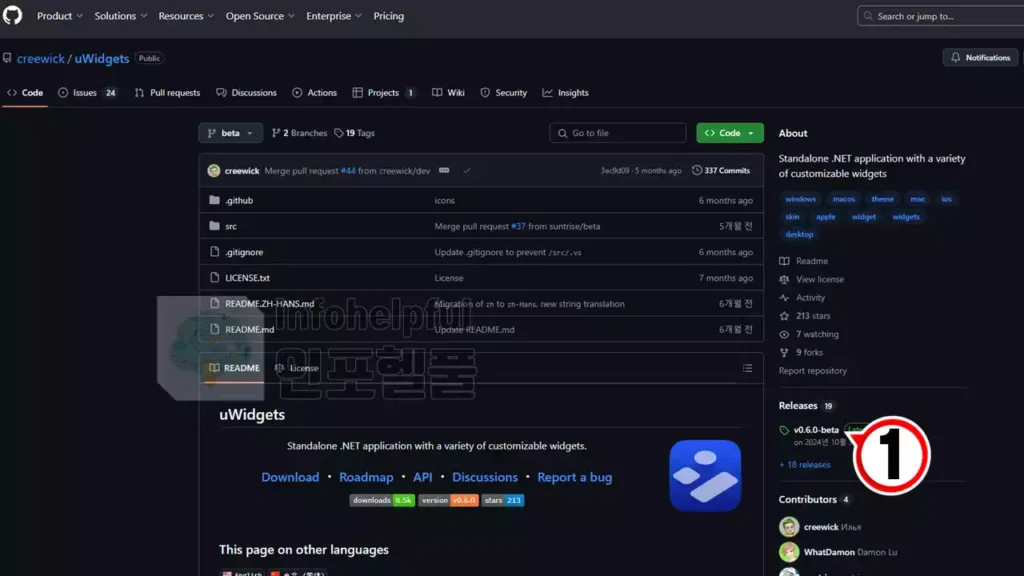
Task: Open the Report repository link
Action: pyautogui.click(x=812, y=371)
